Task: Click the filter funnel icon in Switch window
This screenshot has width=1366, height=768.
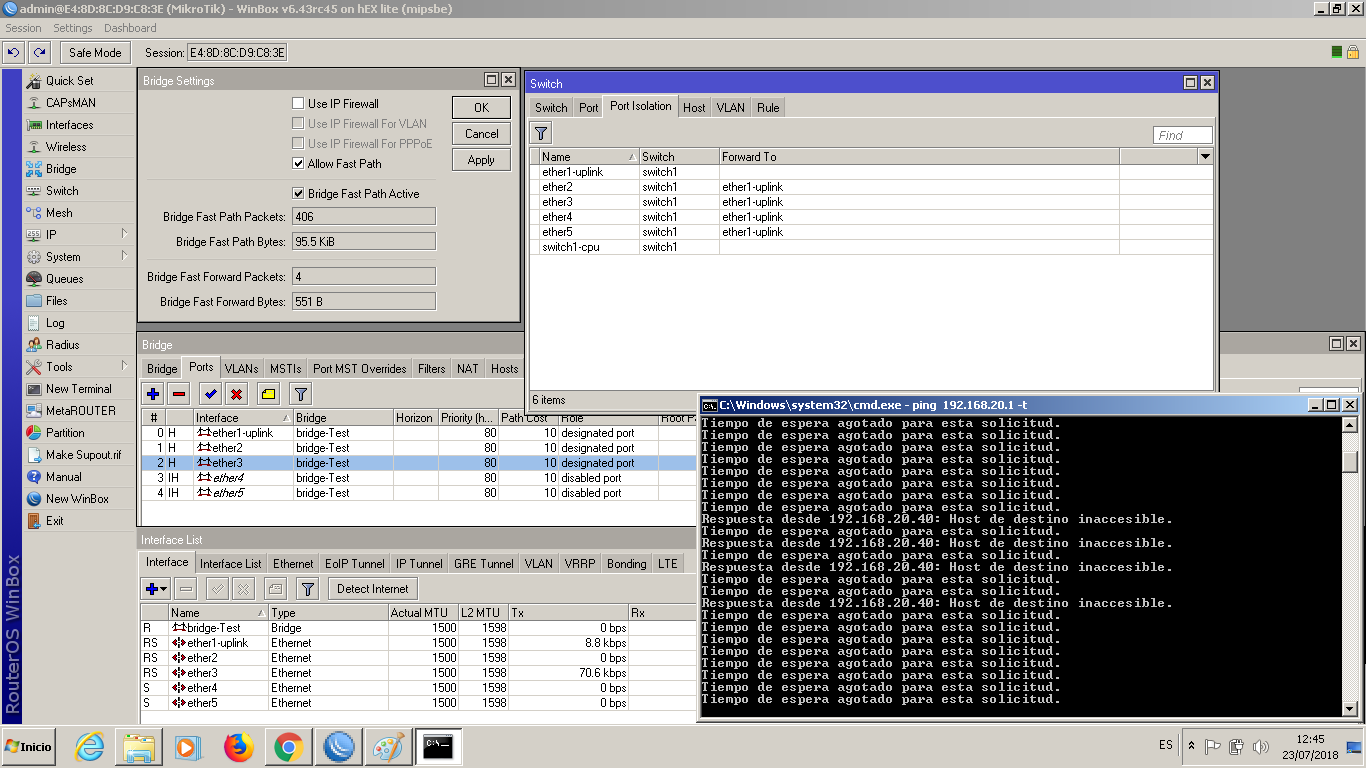Action: click(x=540, y=133)
